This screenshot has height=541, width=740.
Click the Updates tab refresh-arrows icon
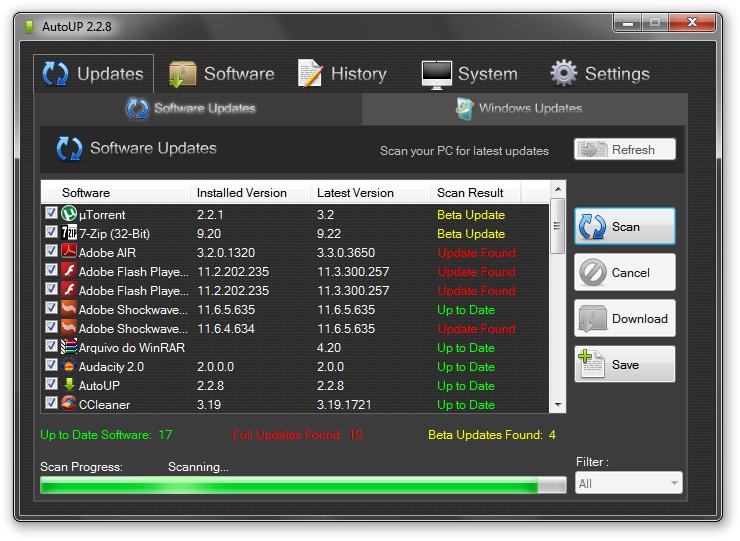[x=56, y=74]
